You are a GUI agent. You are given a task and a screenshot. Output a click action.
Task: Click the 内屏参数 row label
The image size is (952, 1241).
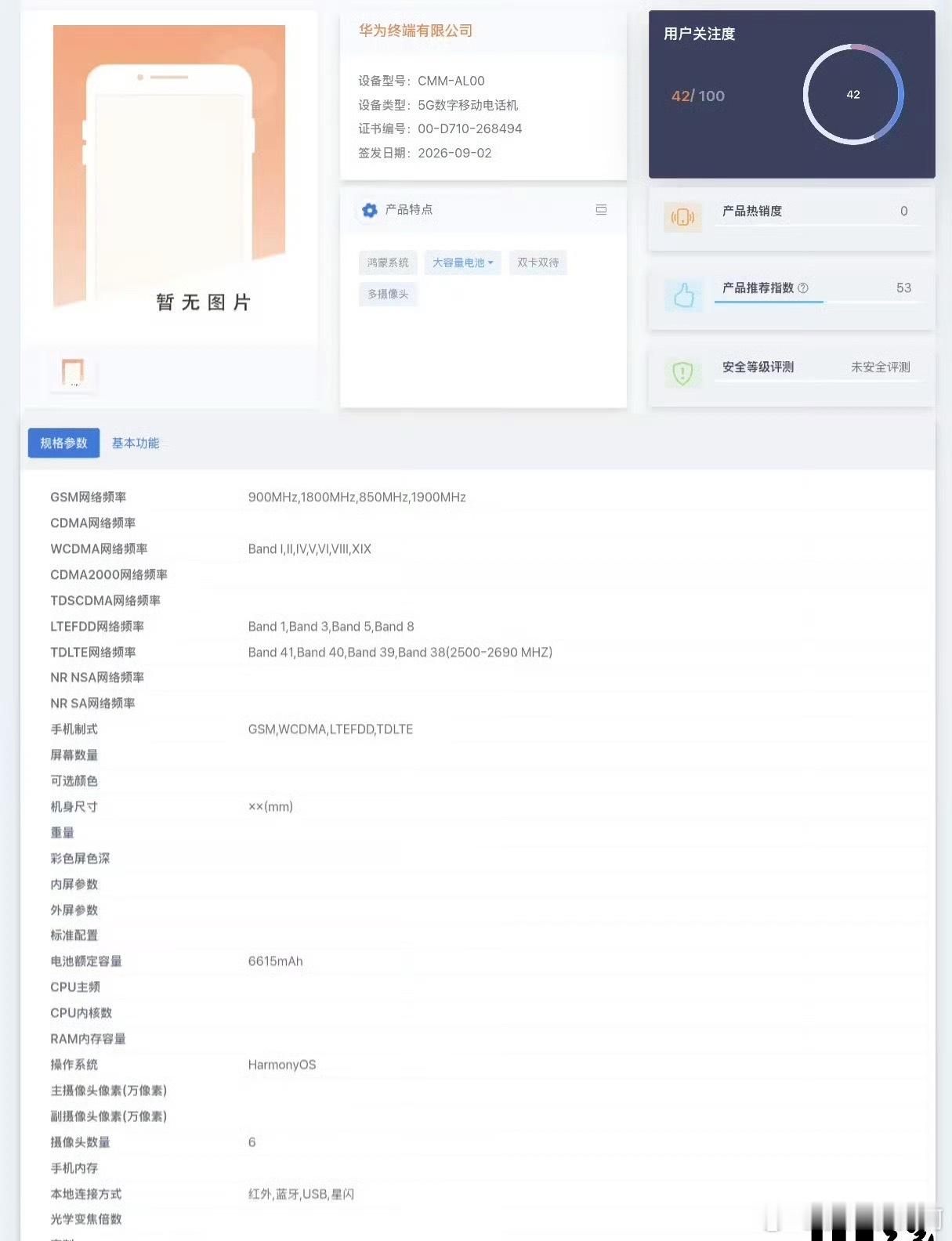pyautogui.click(x=74, y=884)
